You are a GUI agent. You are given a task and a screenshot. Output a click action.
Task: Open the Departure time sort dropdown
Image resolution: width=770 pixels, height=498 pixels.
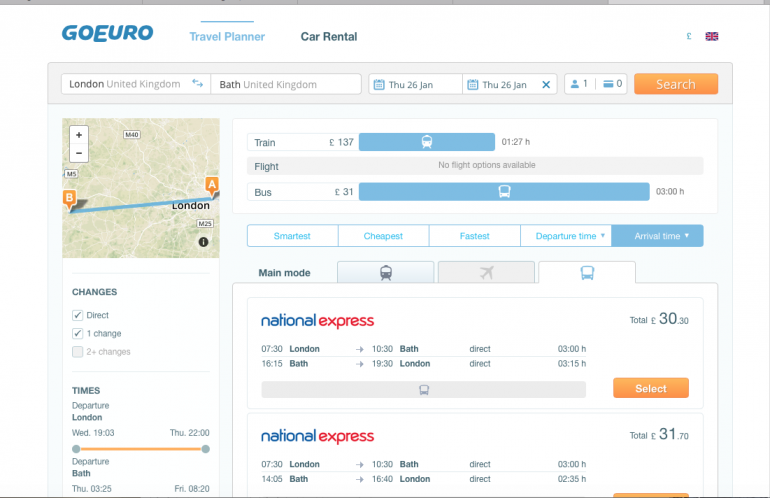(x=565, y=236)
